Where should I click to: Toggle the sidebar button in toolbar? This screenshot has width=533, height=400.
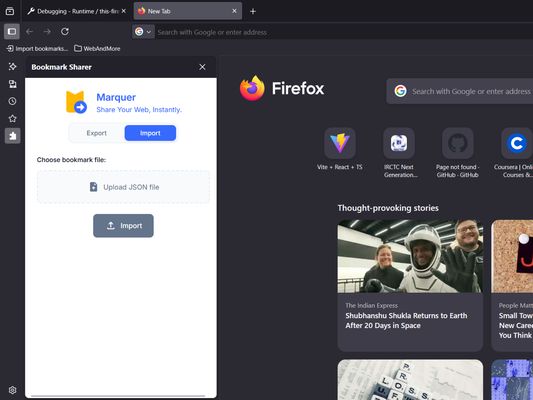click(12, 32)
